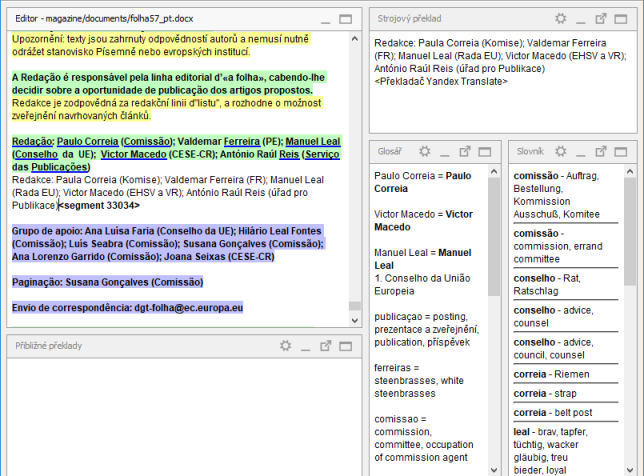Image resolution: width=644 pixels, height=476 pixels.
Task: Click the Přibližné překlady empty results field
Action: [x=184, y=417]
